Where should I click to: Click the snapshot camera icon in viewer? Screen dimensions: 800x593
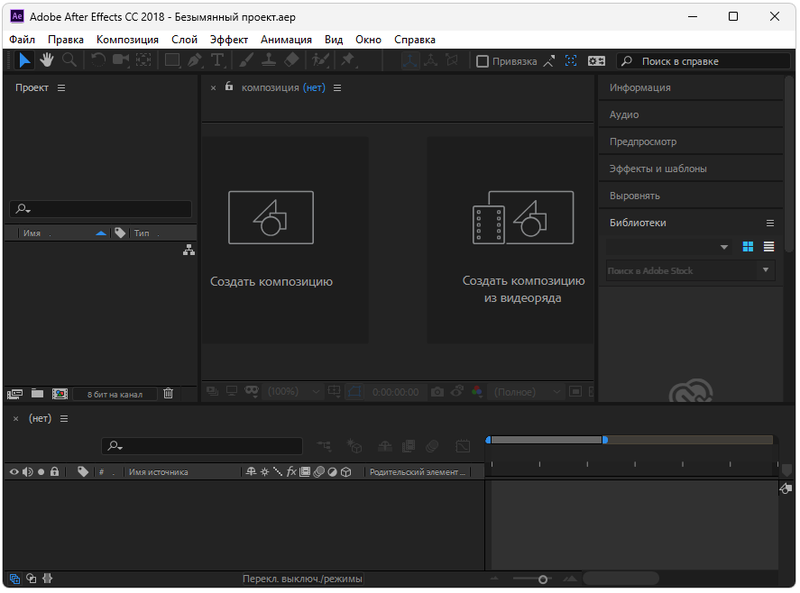point(437,392)
